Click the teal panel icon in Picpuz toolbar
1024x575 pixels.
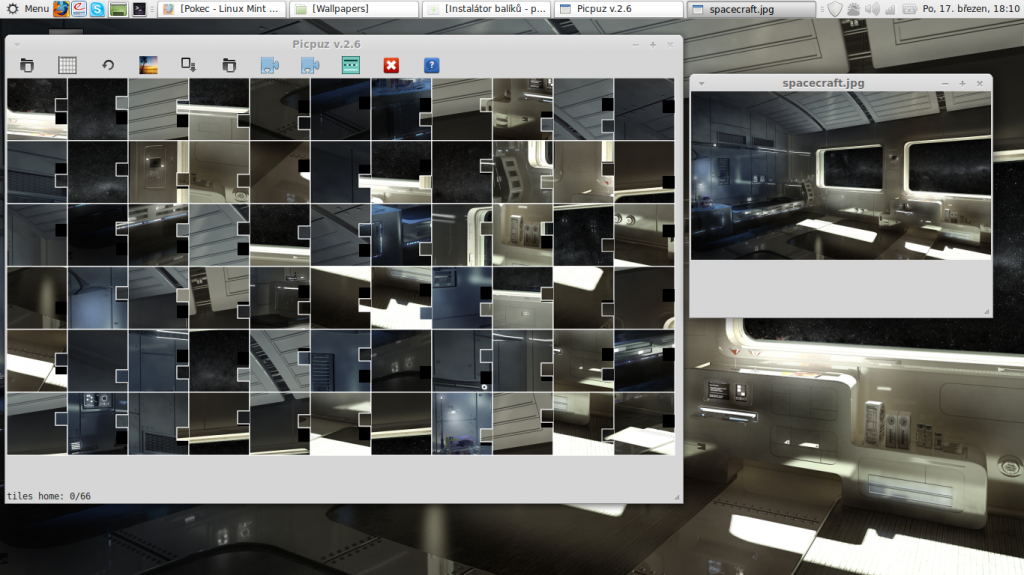click(x=351, y=65)
